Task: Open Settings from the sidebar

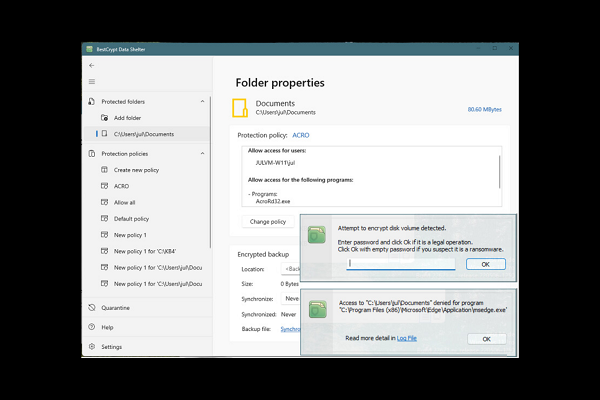Action: [x=112, y=347]
